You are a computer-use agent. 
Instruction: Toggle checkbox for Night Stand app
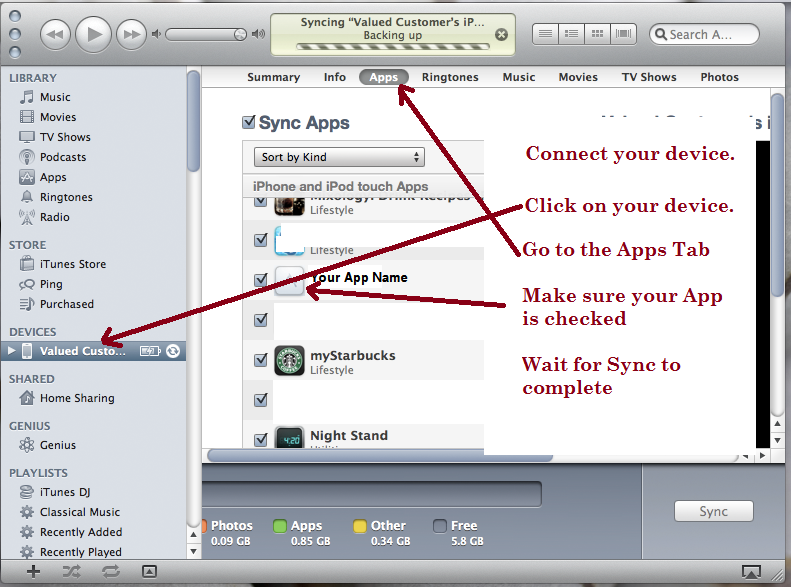pos(261,439)
